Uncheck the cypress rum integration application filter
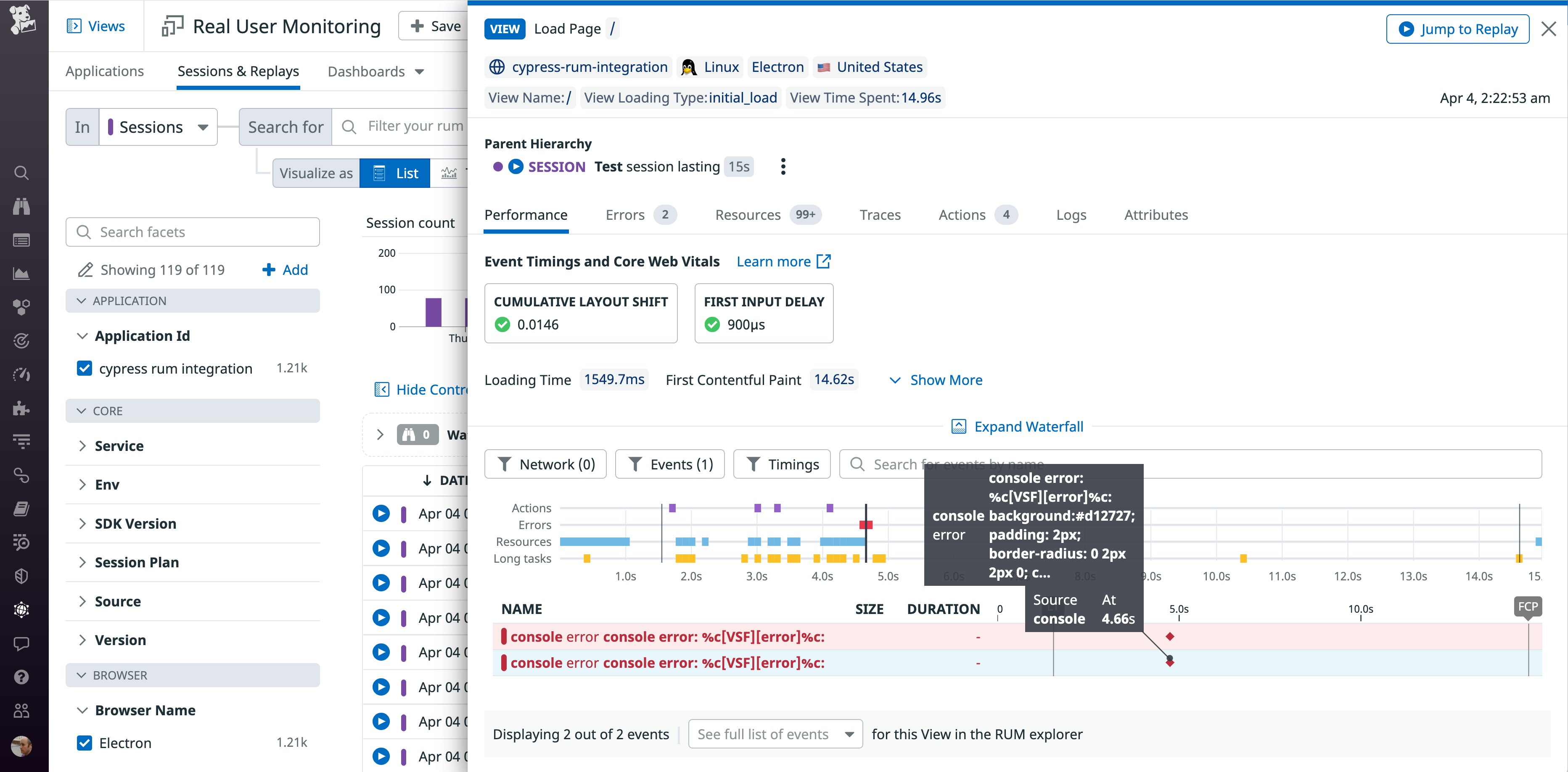This screenshot has width=1568, height=772. [x=85, y=368]
